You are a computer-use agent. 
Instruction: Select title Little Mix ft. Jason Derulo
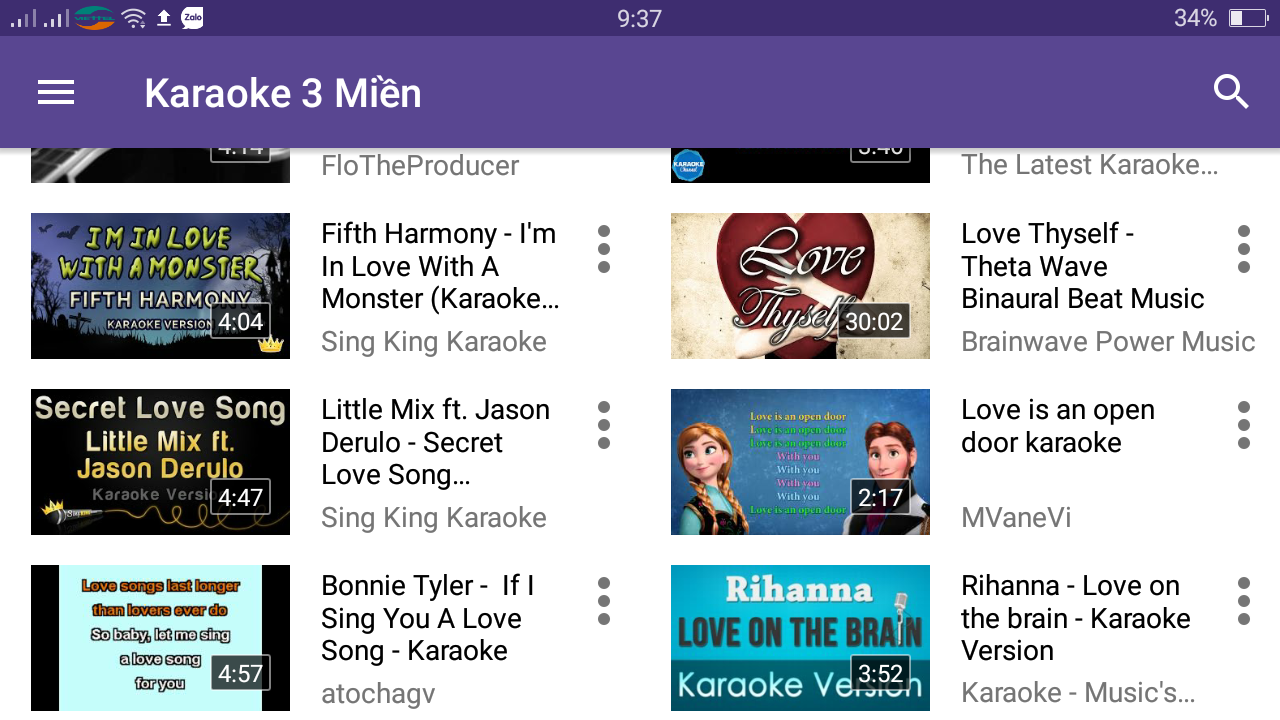tap(436, 442)
